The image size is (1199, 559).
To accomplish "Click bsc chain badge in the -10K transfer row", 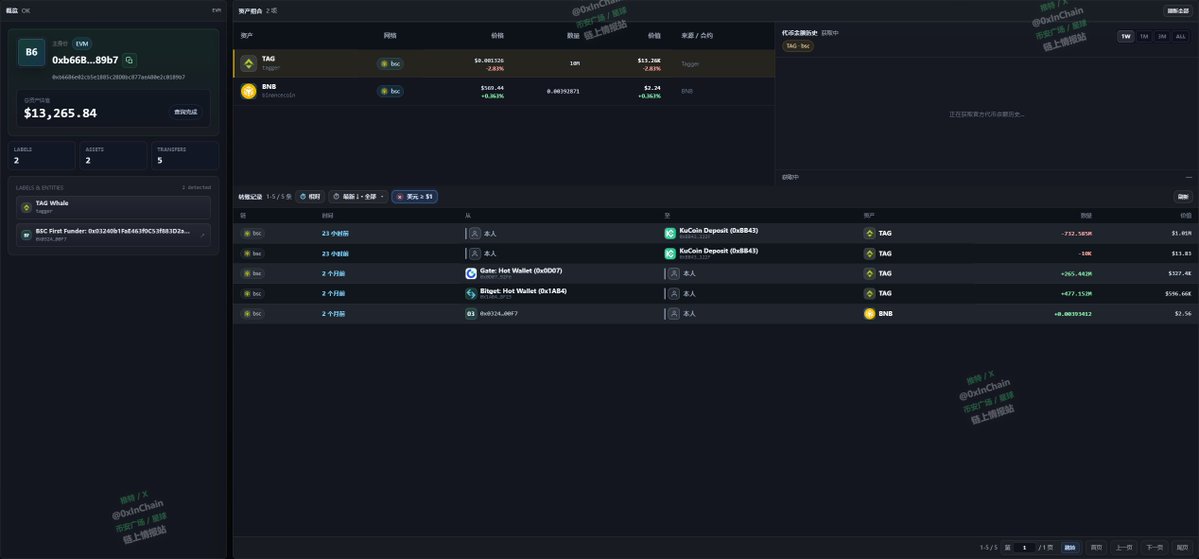I will pos(252,253).
